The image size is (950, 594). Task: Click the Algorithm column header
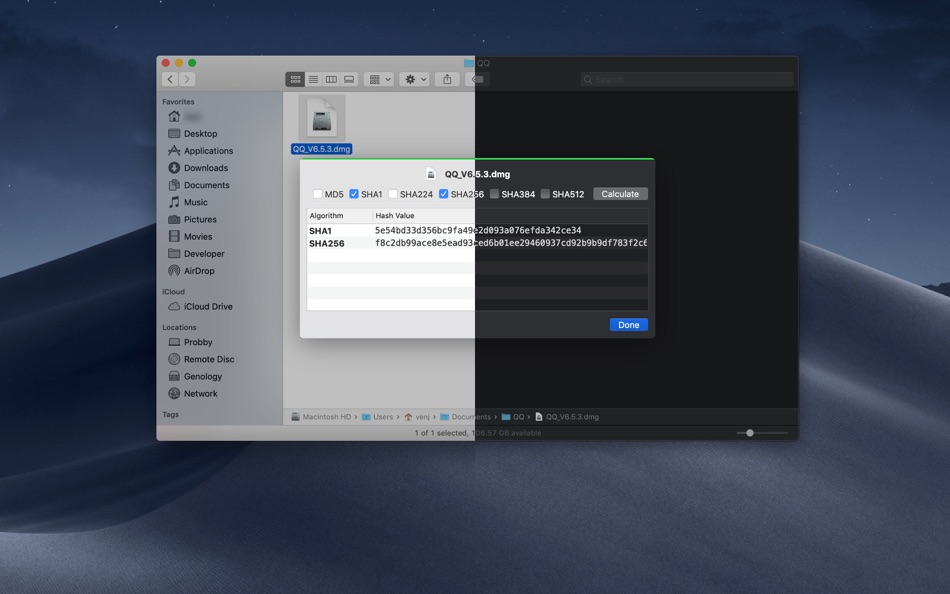pos(339,216)
